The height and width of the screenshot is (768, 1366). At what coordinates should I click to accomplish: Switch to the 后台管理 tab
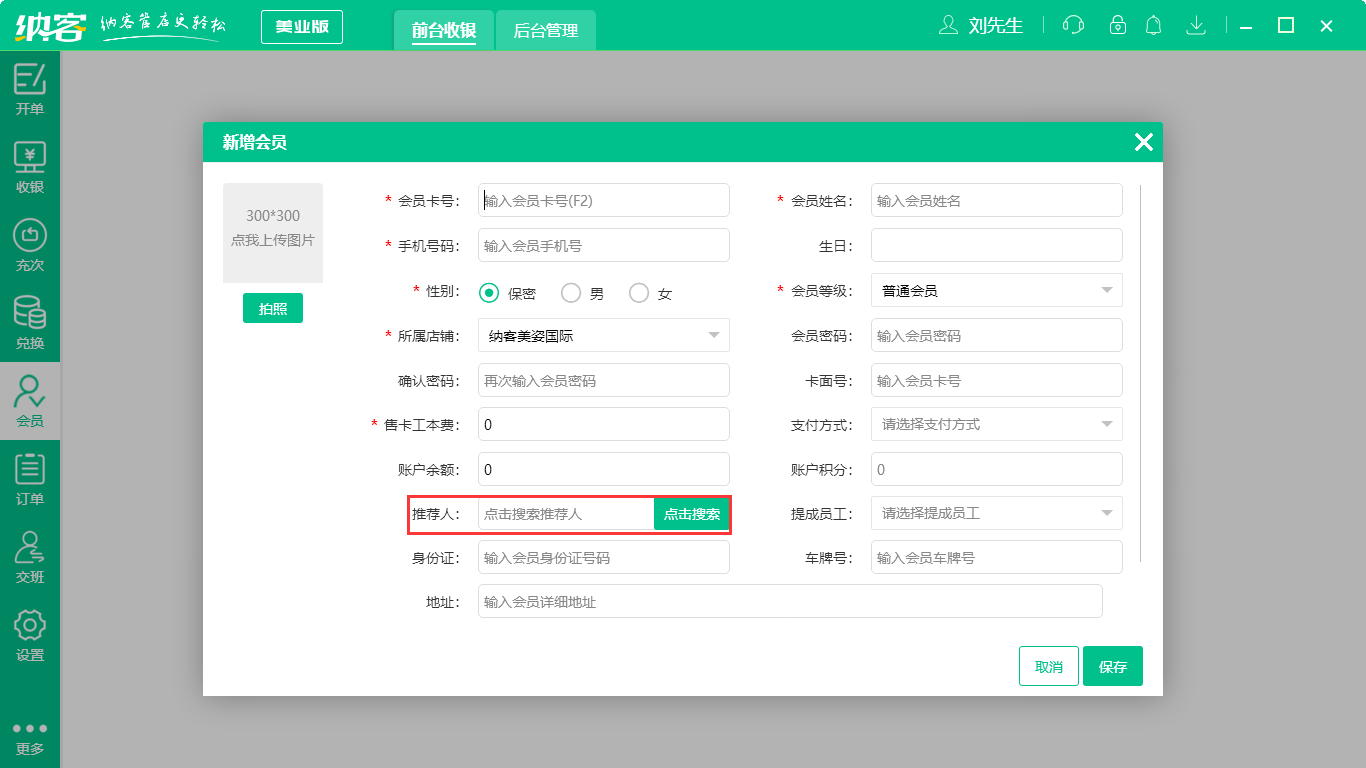pos(546,30)
